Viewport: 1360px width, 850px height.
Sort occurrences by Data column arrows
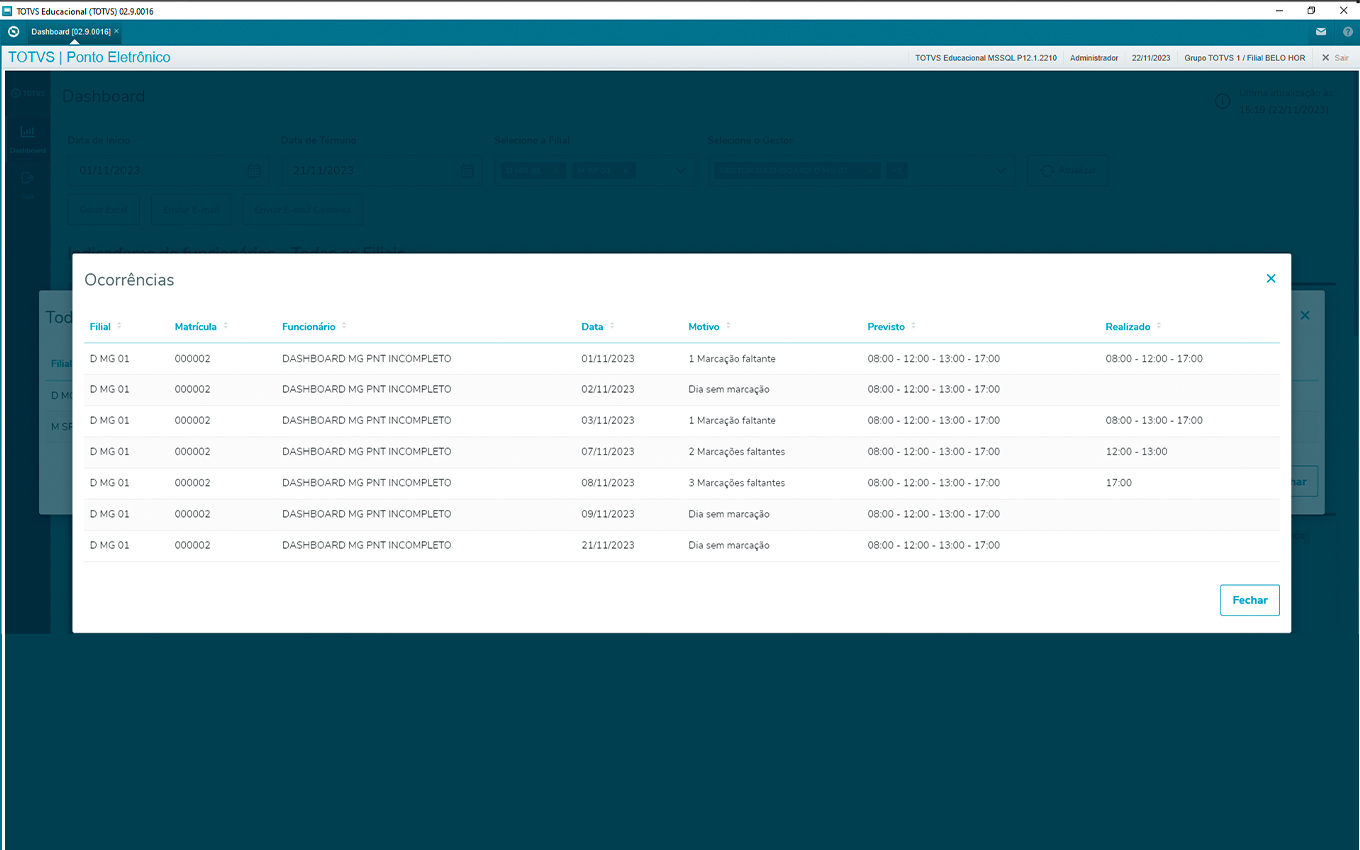click(612, 326)
